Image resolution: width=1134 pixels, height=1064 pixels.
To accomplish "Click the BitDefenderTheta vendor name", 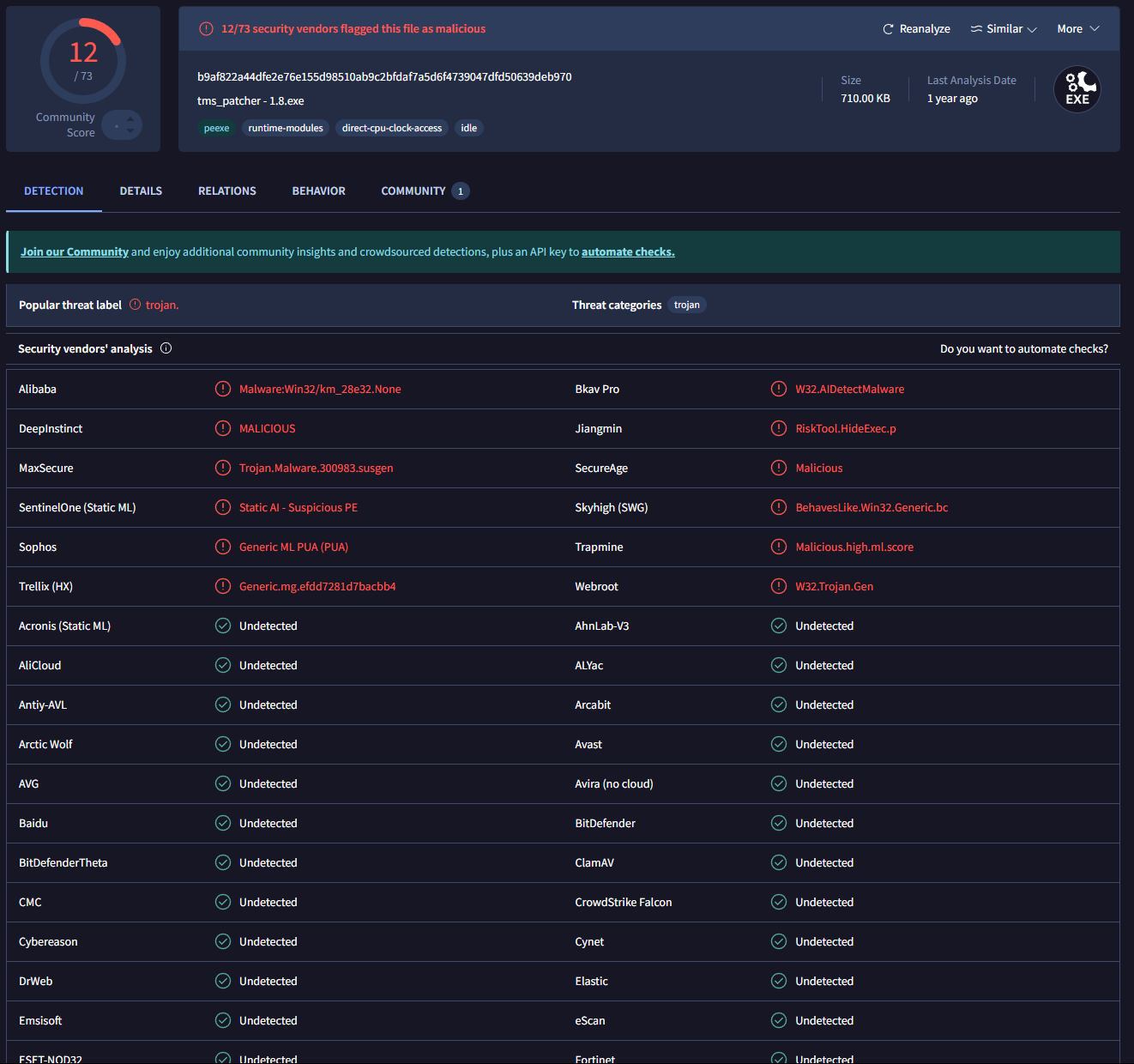I will click(63, 863).
